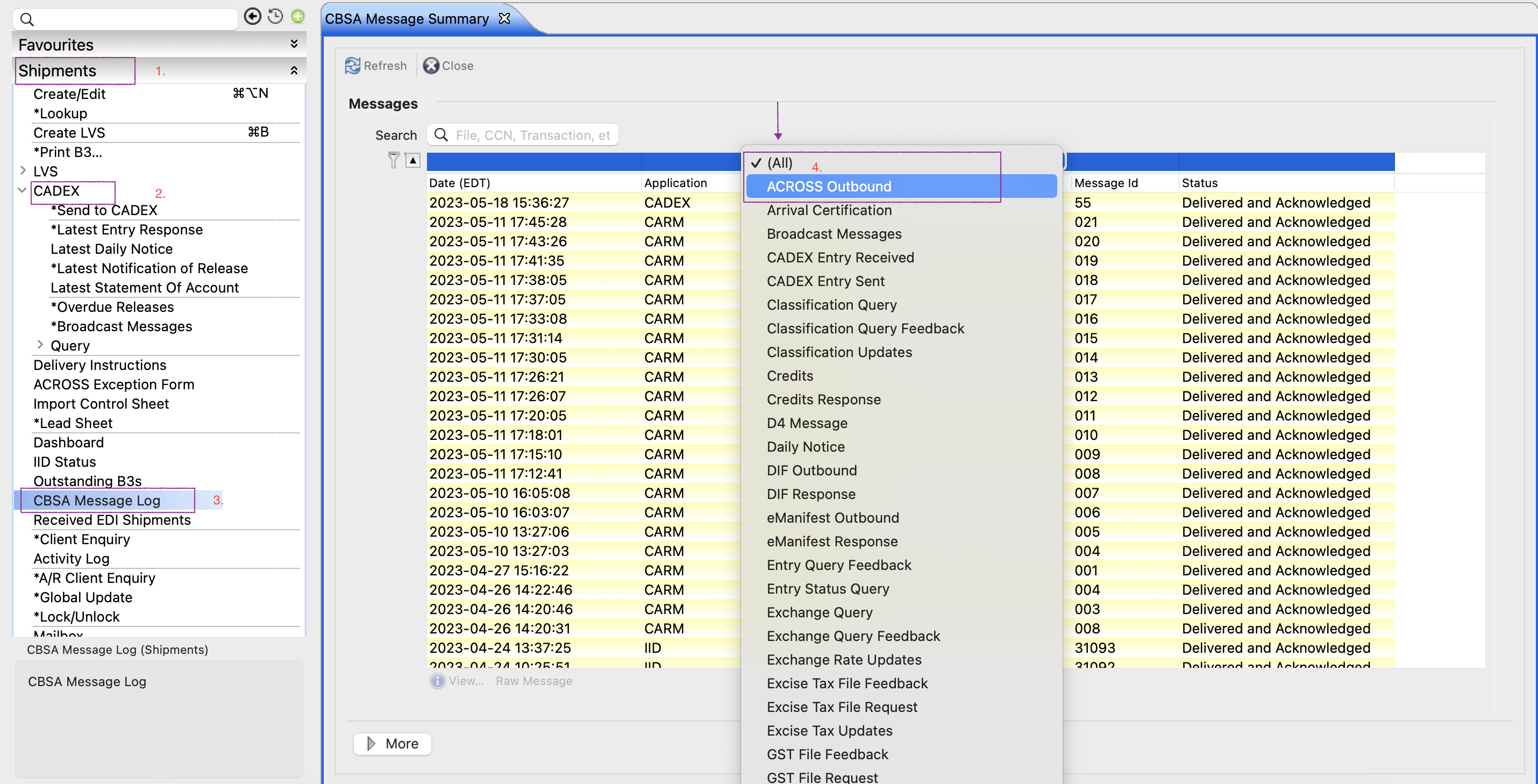Click the green add favourite icon
This screenshot has height=784, width=1538.
pyautogui.click(x=297, y=16)
